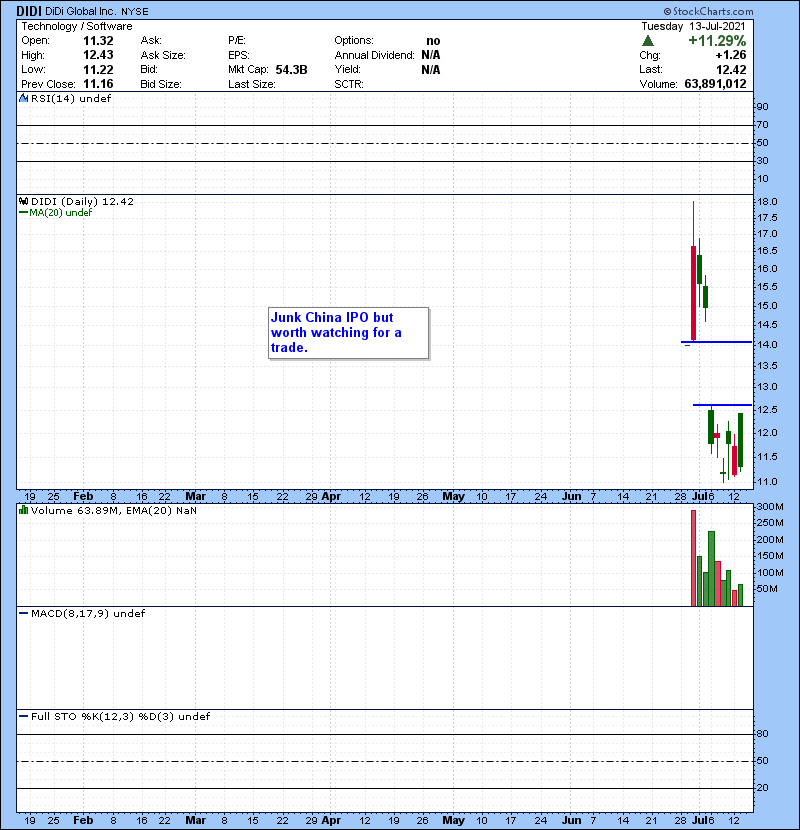Click the volume bars icon beside Volume label
The width and height of the screenshot is (800, 830).
tap(23, 510)
